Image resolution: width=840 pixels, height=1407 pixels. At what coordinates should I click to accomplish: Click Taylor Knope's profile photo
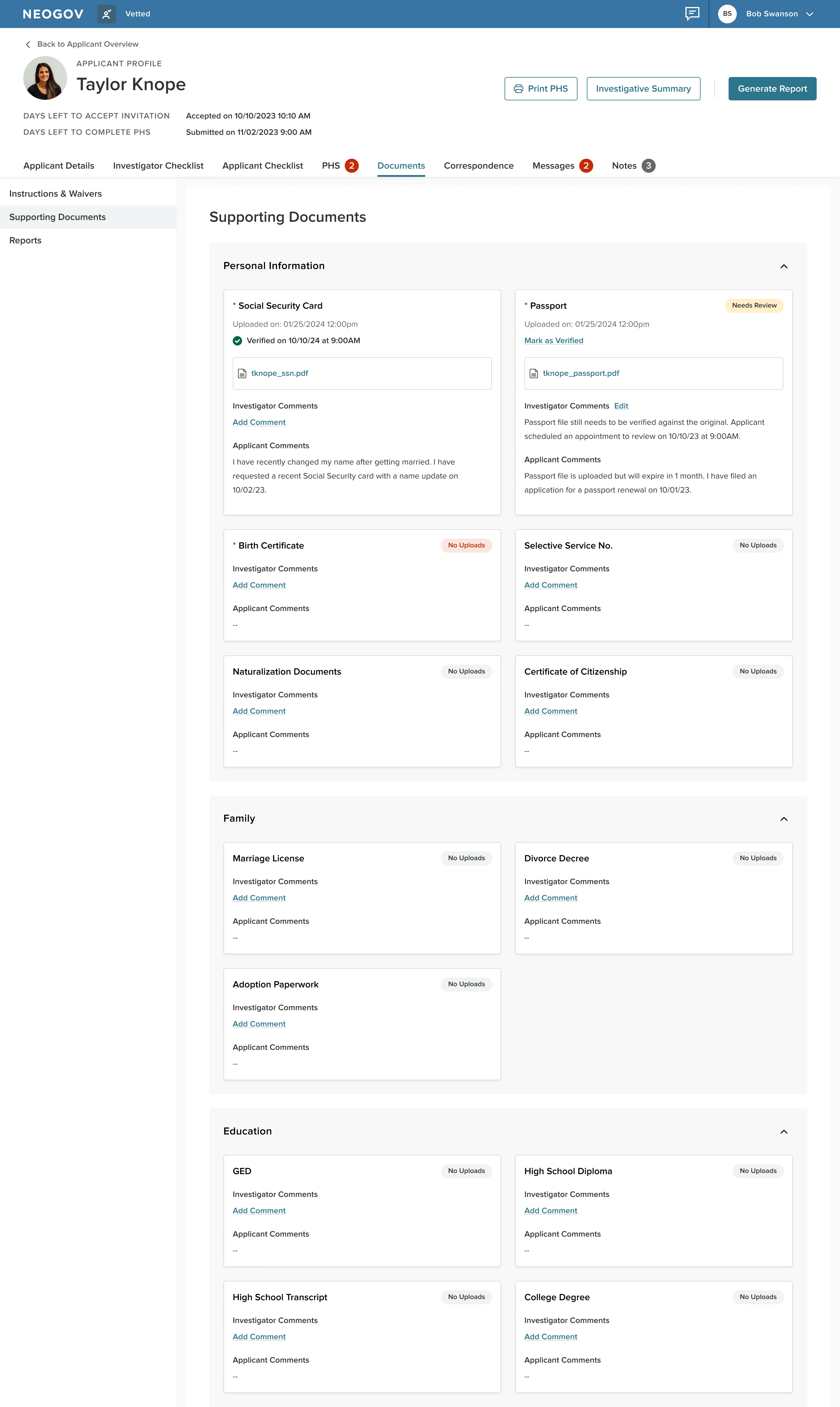[x=45, y=78]
